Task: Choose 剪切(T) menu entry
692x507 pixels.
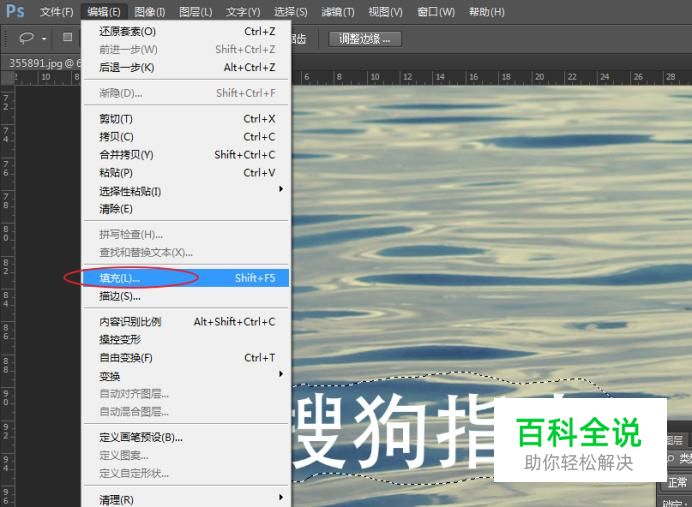Action: (186, 119)
